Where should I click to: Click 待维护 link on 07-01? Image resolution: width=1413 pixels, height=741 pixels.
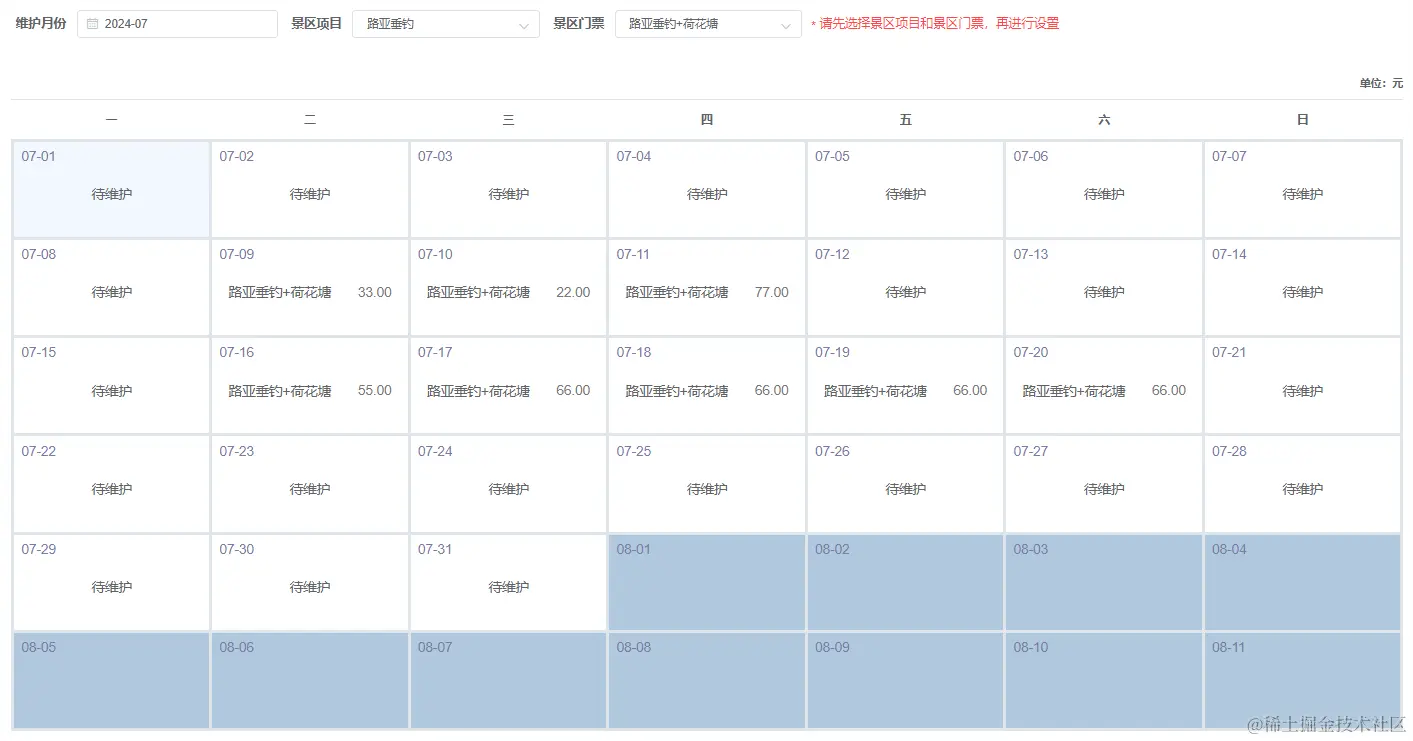(x=110, y=193)
